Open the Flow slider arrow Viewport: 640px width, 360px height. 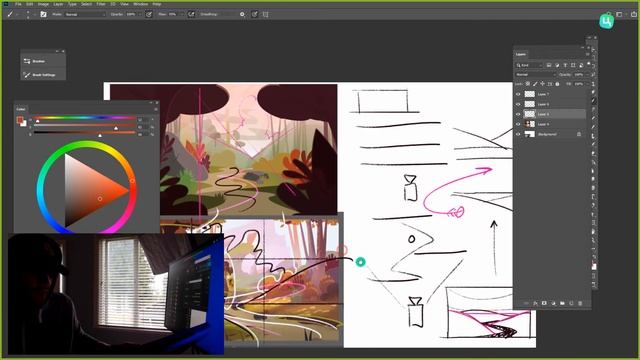[182, 14]
